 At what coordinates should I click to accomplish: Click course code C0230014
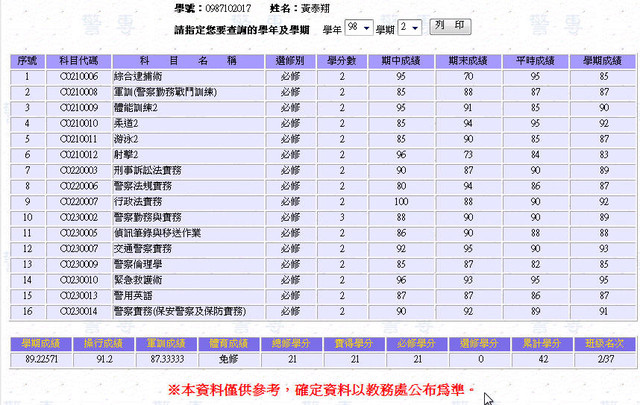click(79, 312)
